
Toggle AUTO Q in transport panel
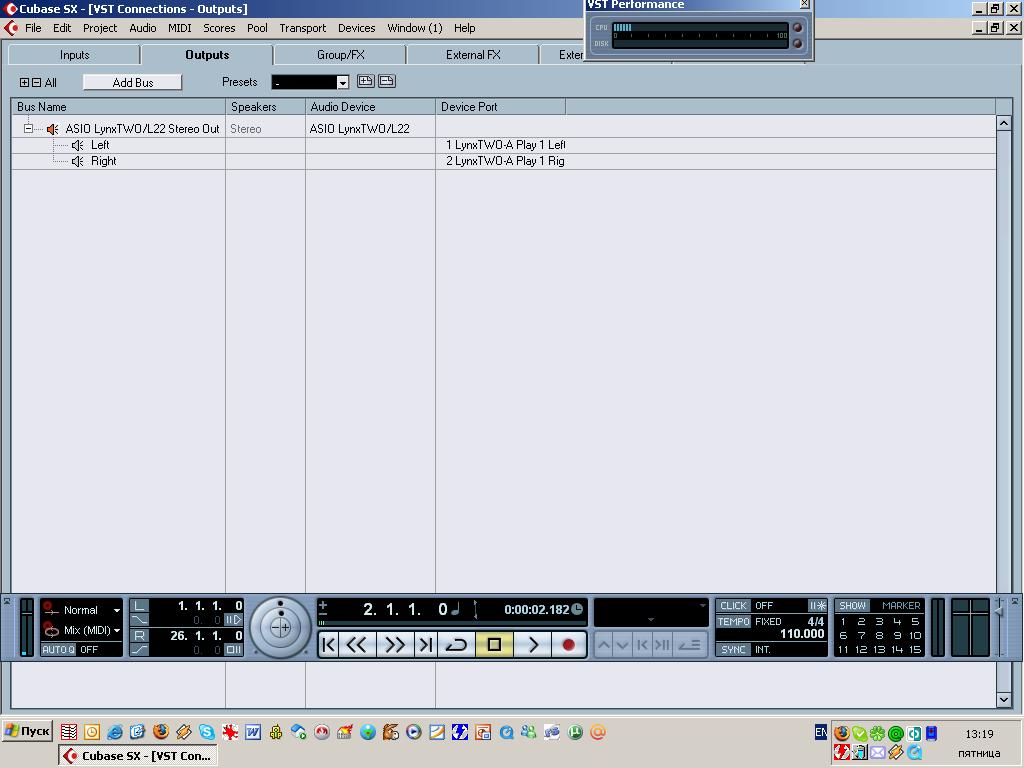coord(58,649)
